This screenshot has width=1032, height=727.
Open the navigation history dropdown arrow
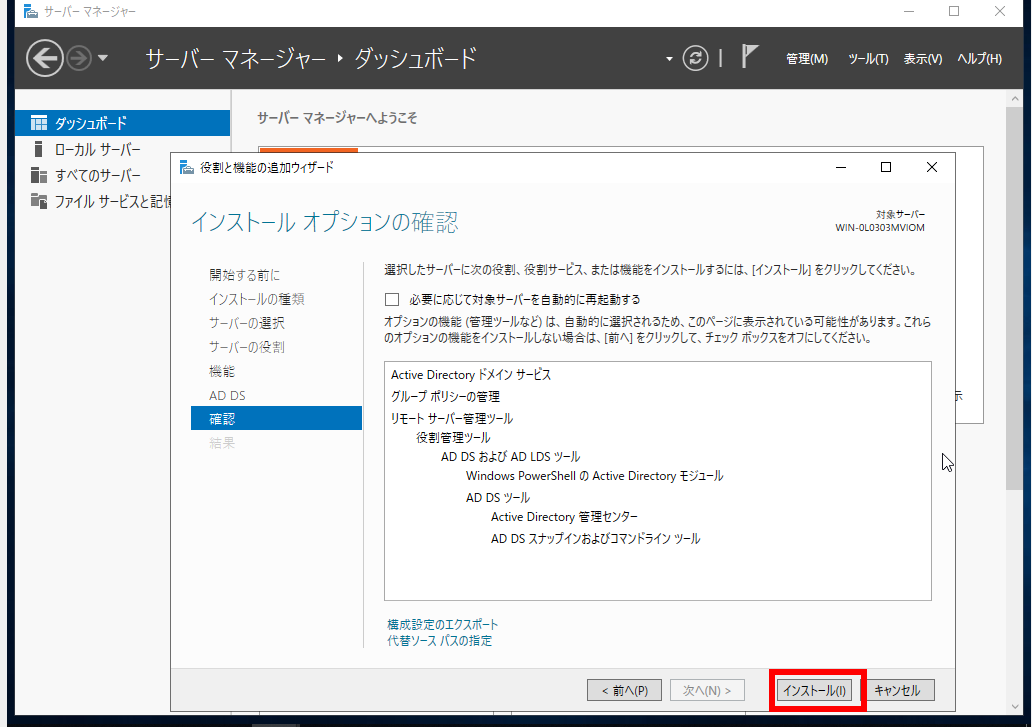[103, 59]
